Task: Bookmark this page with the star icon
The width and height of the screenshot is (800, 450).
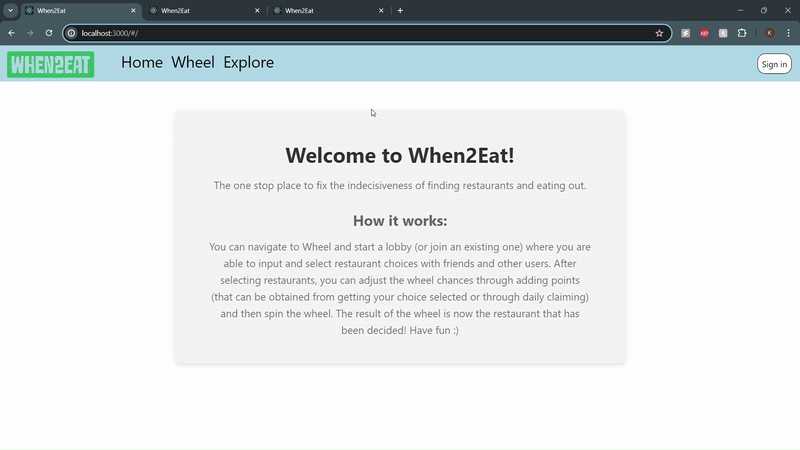Action: click(x=659, y=33)
